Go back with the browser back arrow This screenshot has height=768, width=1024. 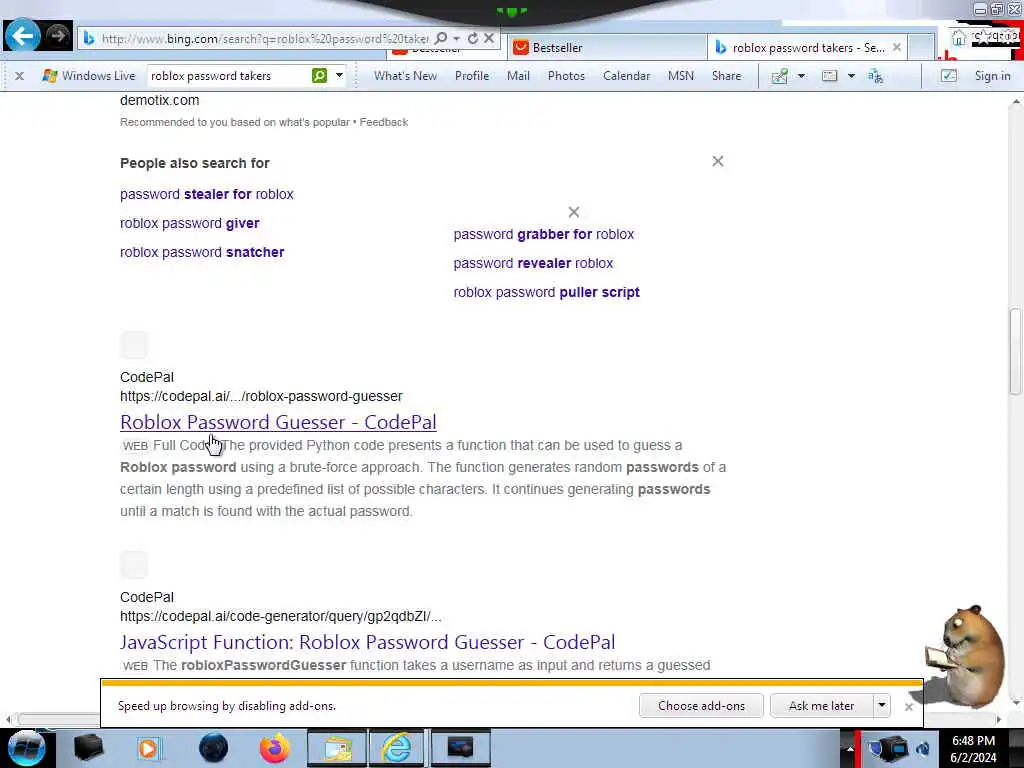(x=22, y=35)
